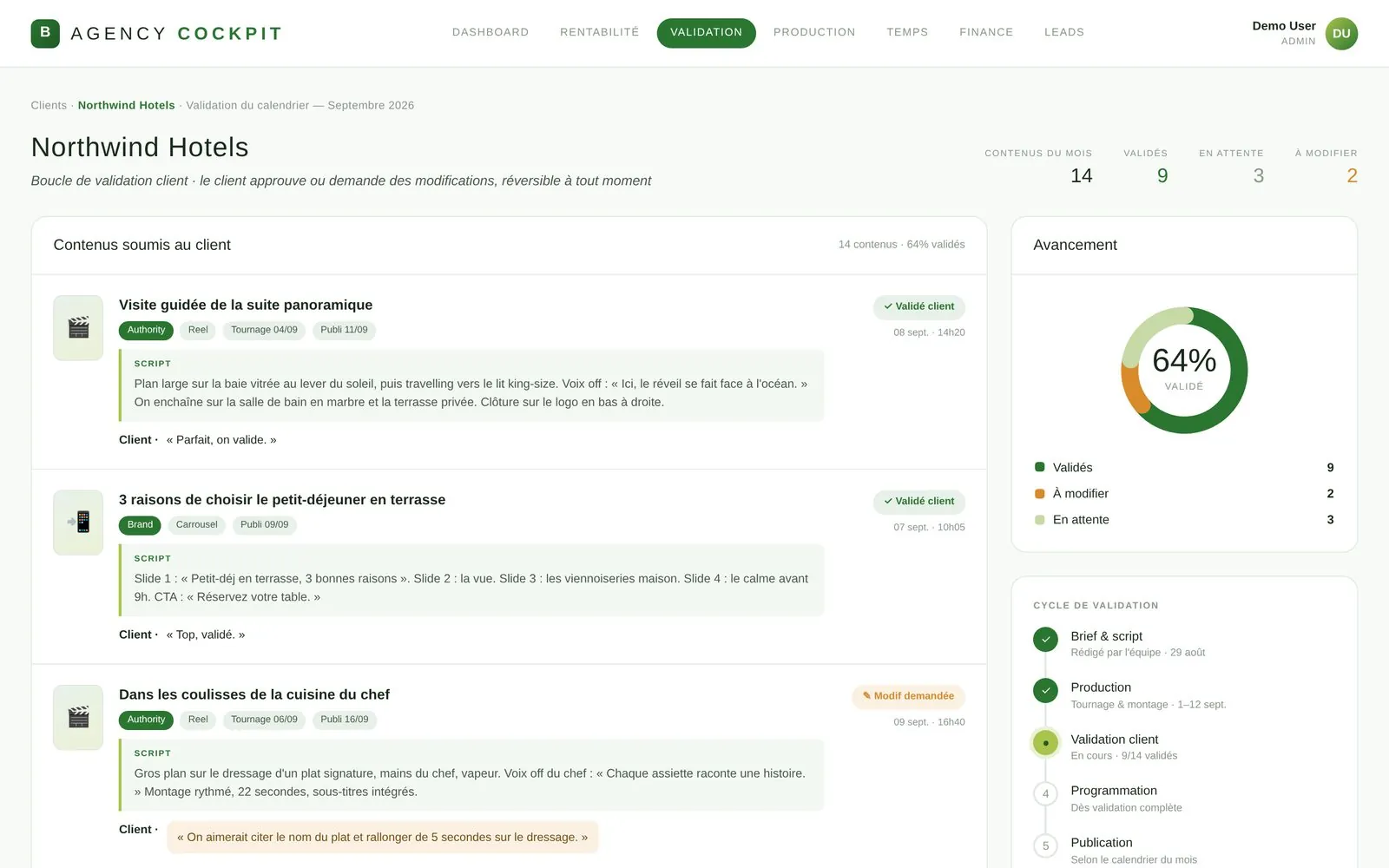Image resolution: width=1389 pixels, height=868 pixels.
Task: Click the phone icon for petit-déjeuner carousel
Action: [78, 522]
